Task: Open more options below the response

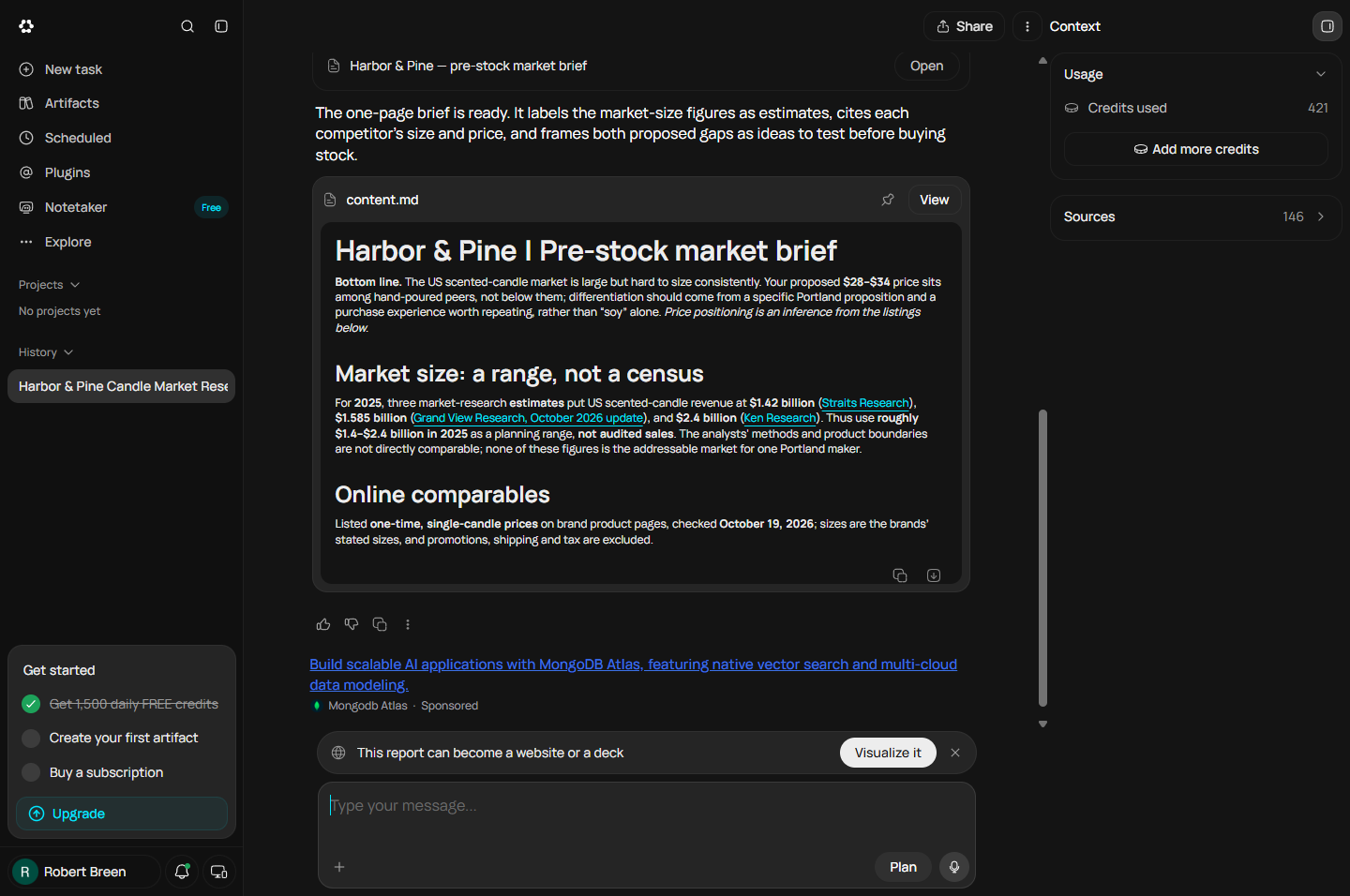Action: coord(408,624)
